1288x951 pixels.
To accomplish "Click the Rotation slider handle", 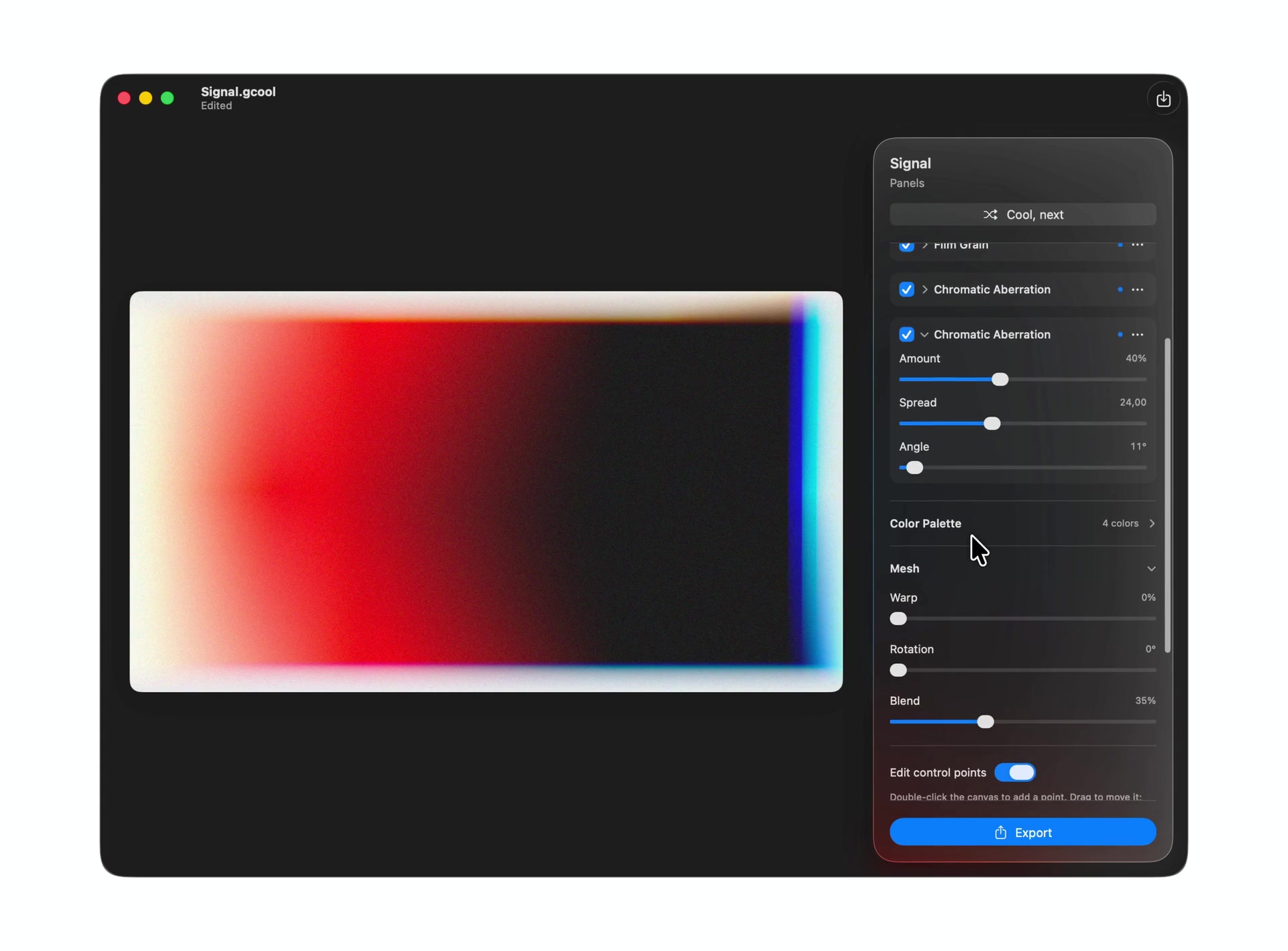I will point(898,671).
